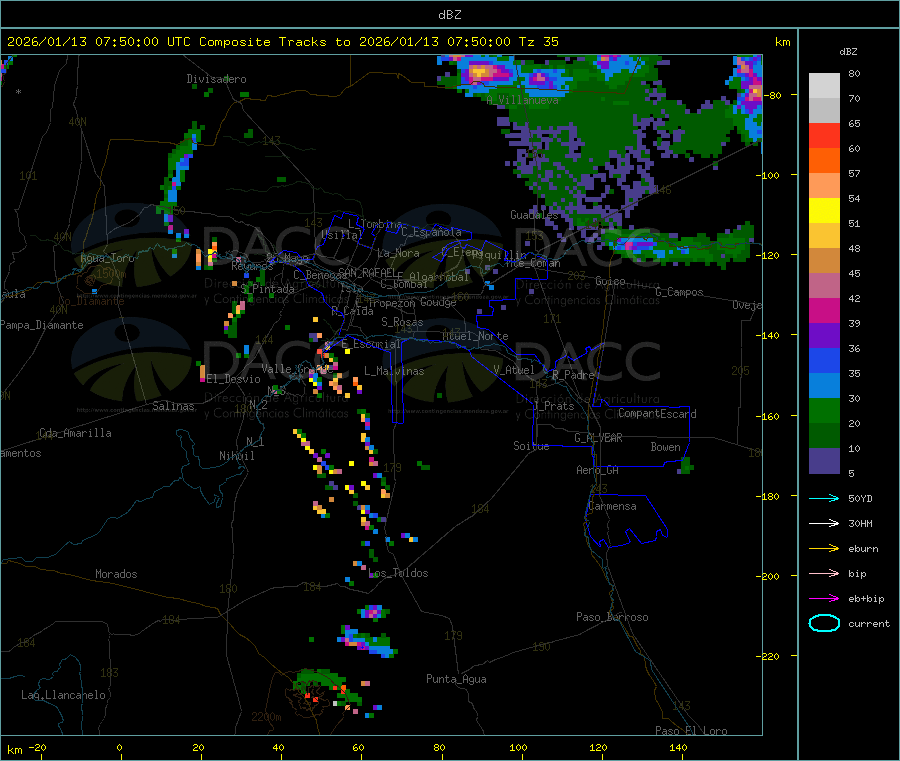Click the S_Rosas map label
900x761 pixels.
click(x=402, y=322)
